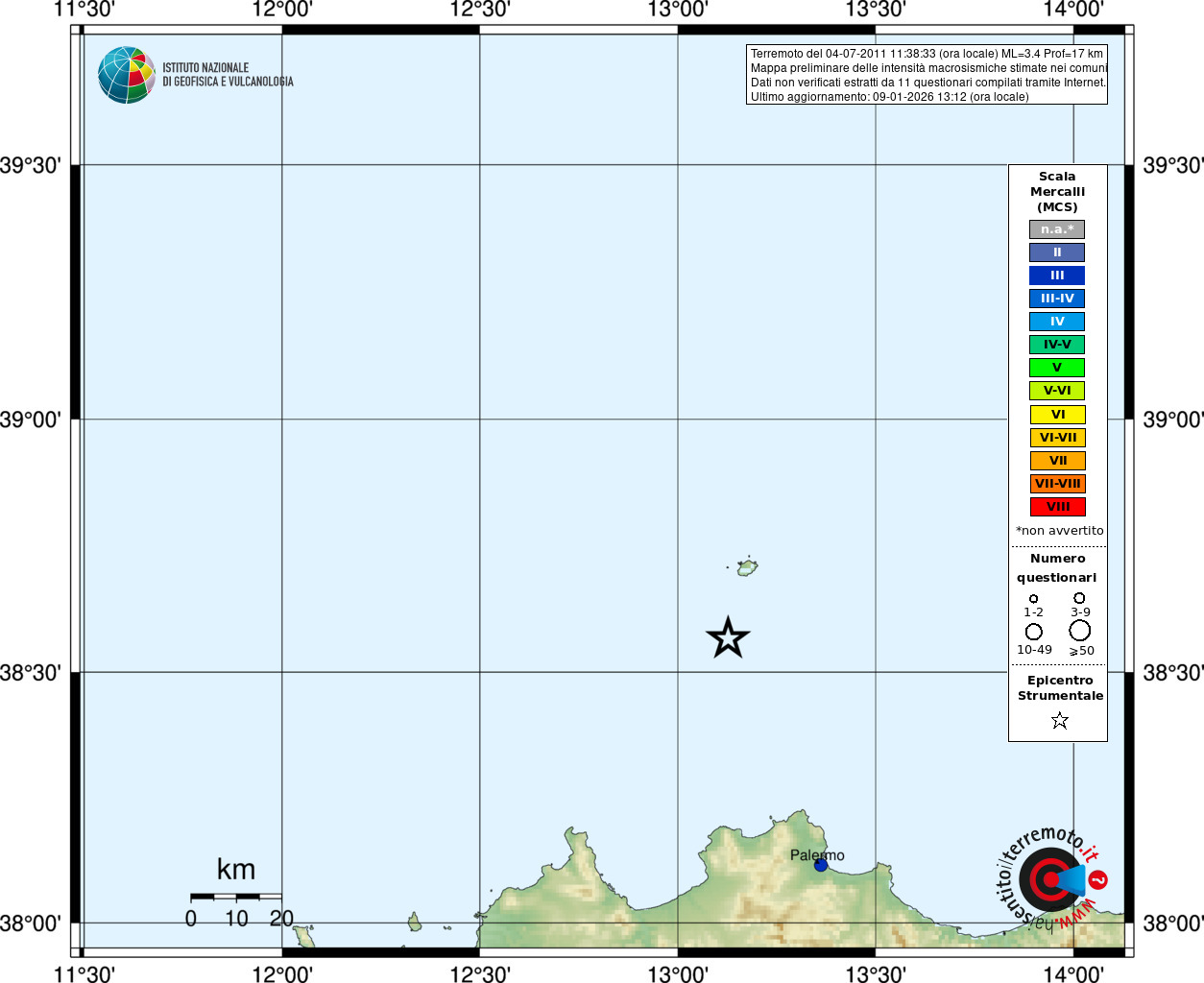The image size is (1204, 983).
Task: Click the top 11°30' longitude label
Action: (84, 10)
